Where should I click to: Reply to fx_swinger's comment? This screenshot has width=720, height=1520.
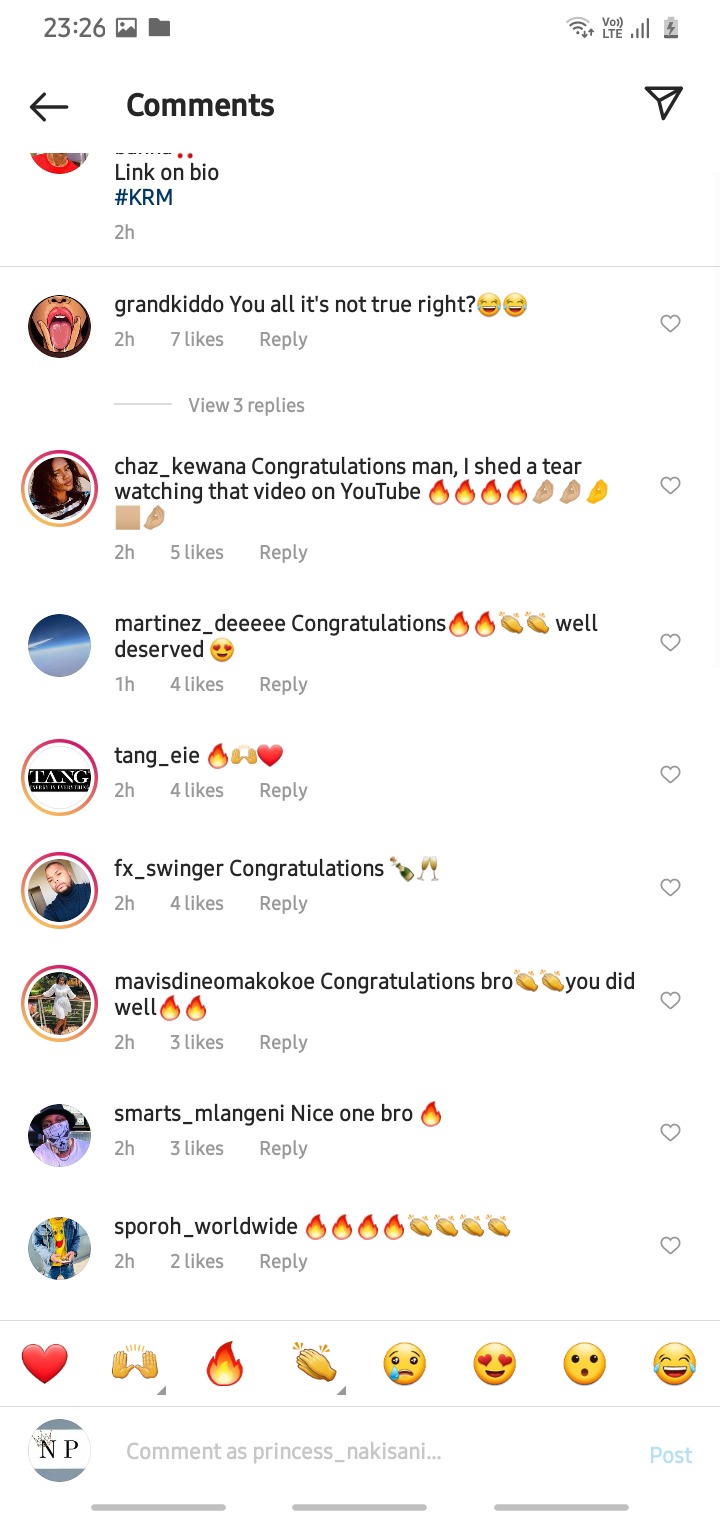[x=283, y=903]
